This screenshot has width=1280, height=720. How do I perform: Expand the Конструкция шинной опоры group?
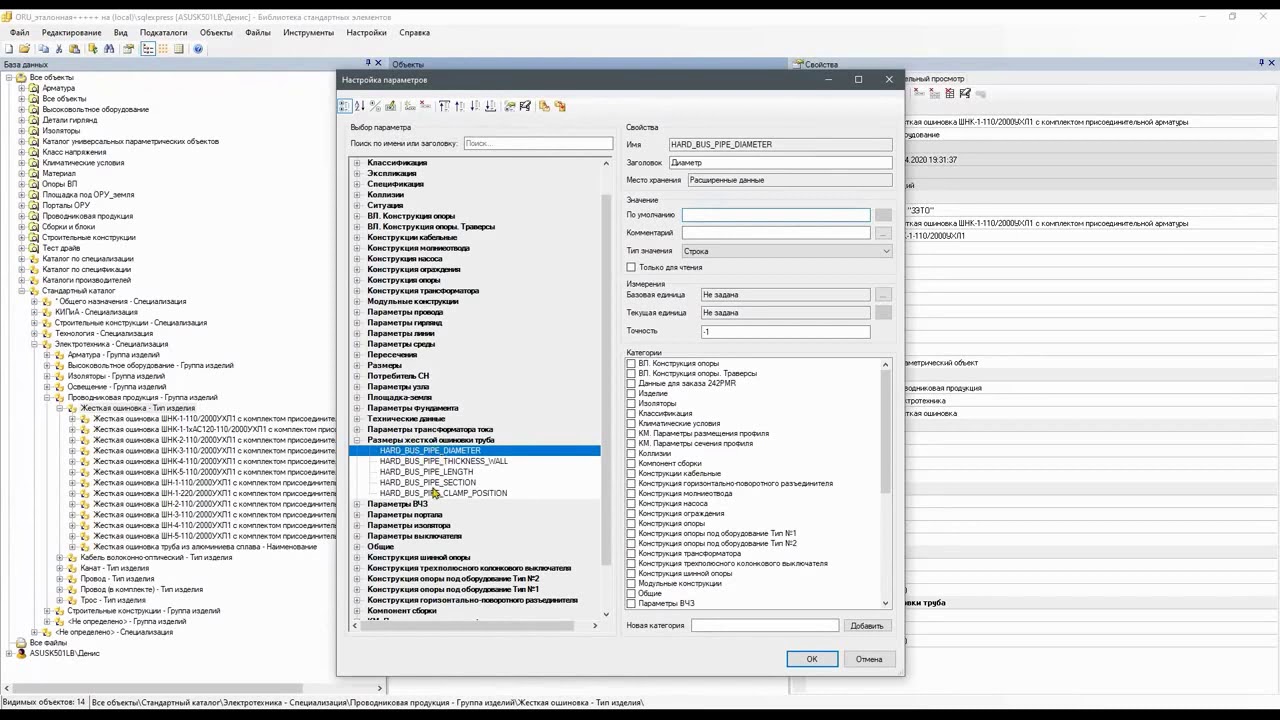357,557
